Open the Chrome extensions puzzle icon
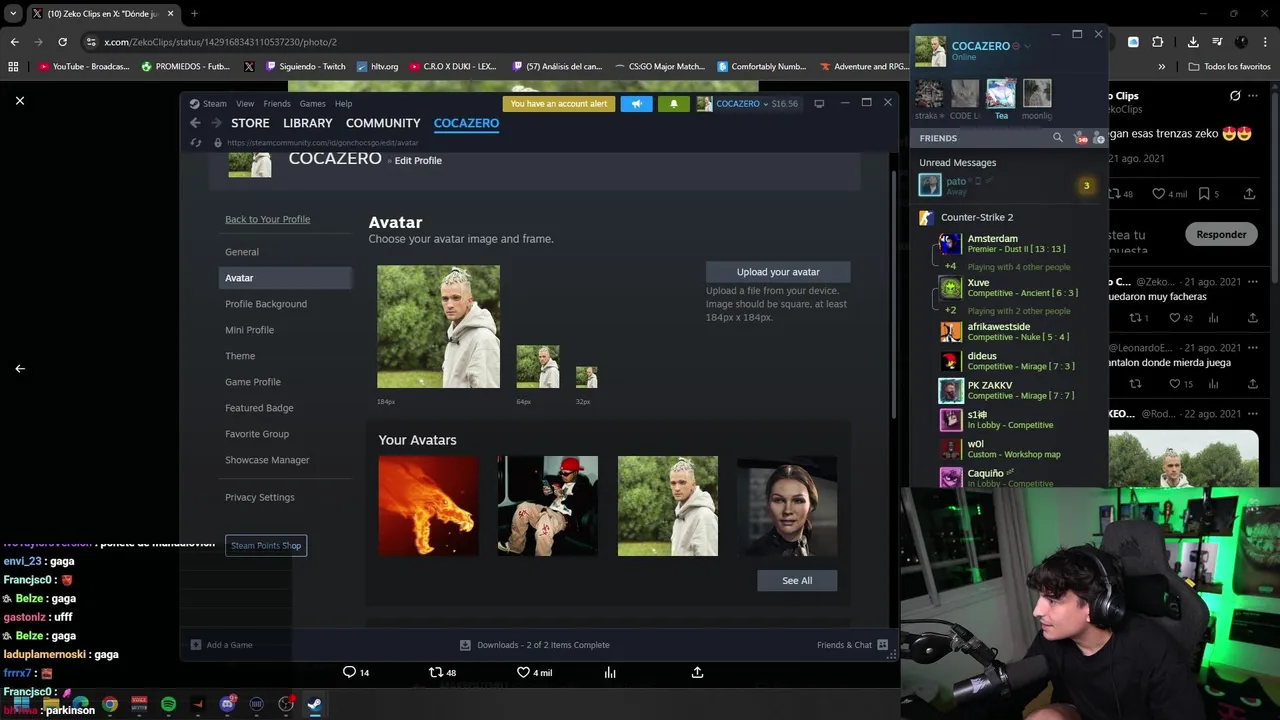 1158,42
